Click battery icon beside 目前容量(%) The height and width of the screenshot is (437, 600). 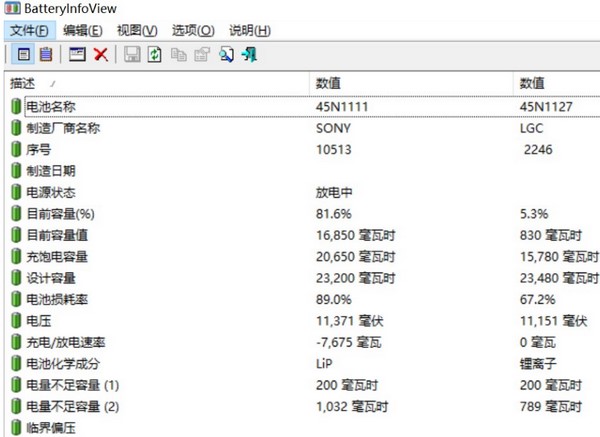pos(16,214)
